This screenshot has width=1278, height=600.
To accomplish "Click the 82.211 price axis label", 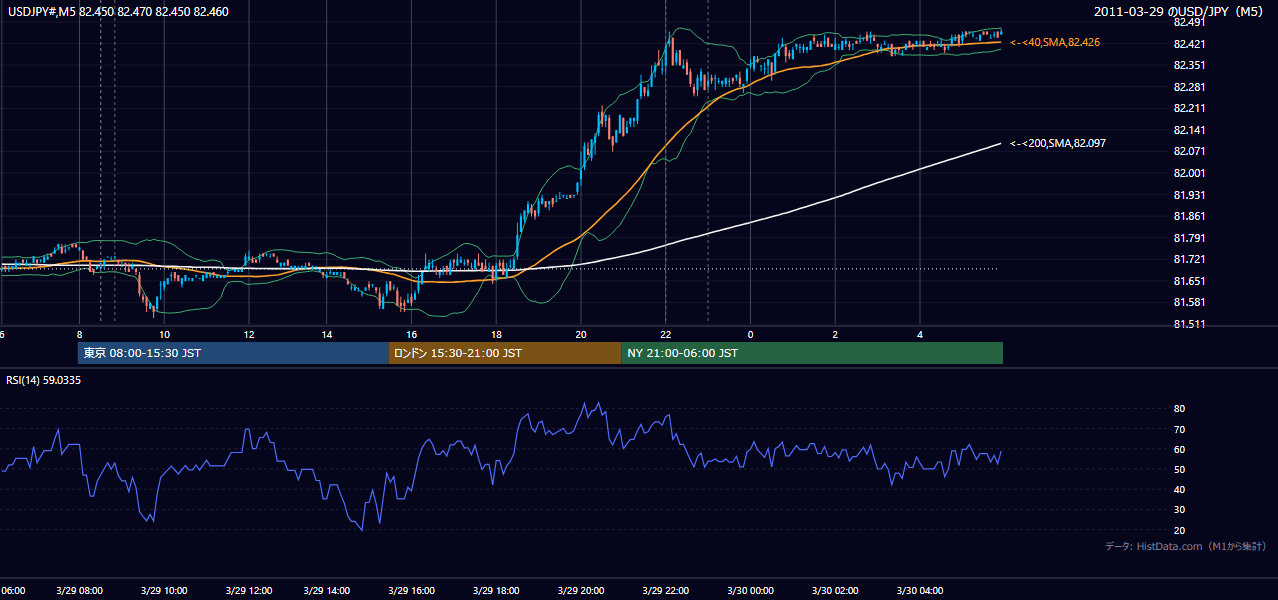I will tap(1187, 108).
